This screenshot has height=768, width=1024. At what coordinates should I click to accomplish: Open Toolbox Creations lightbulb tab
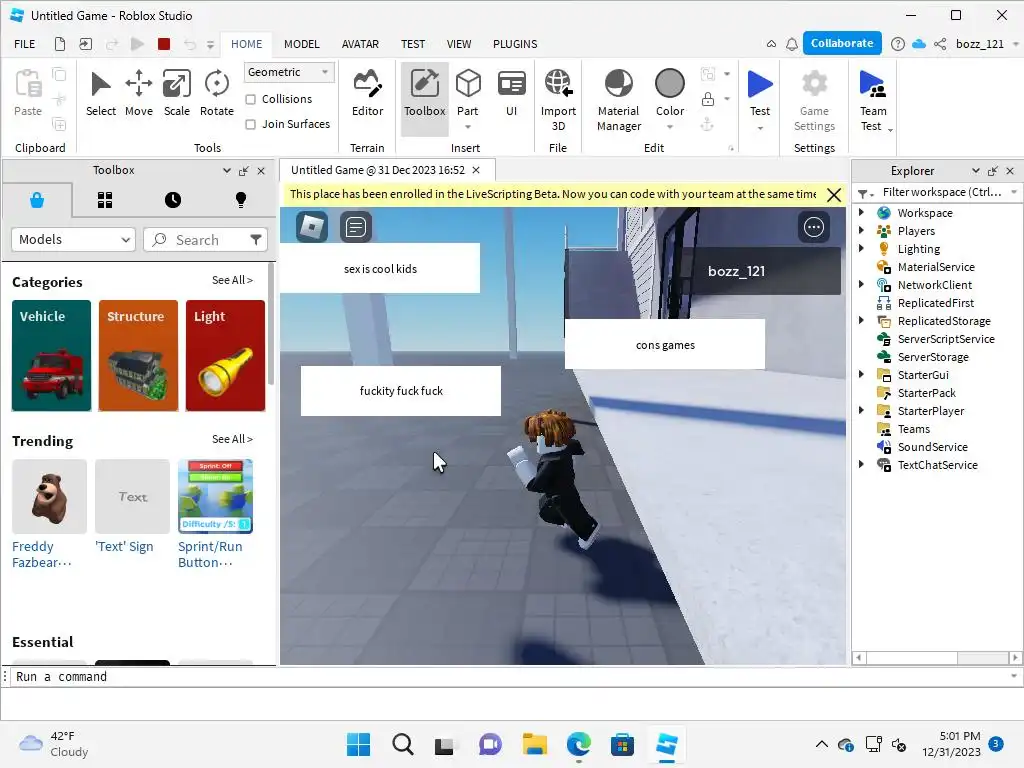240,200
